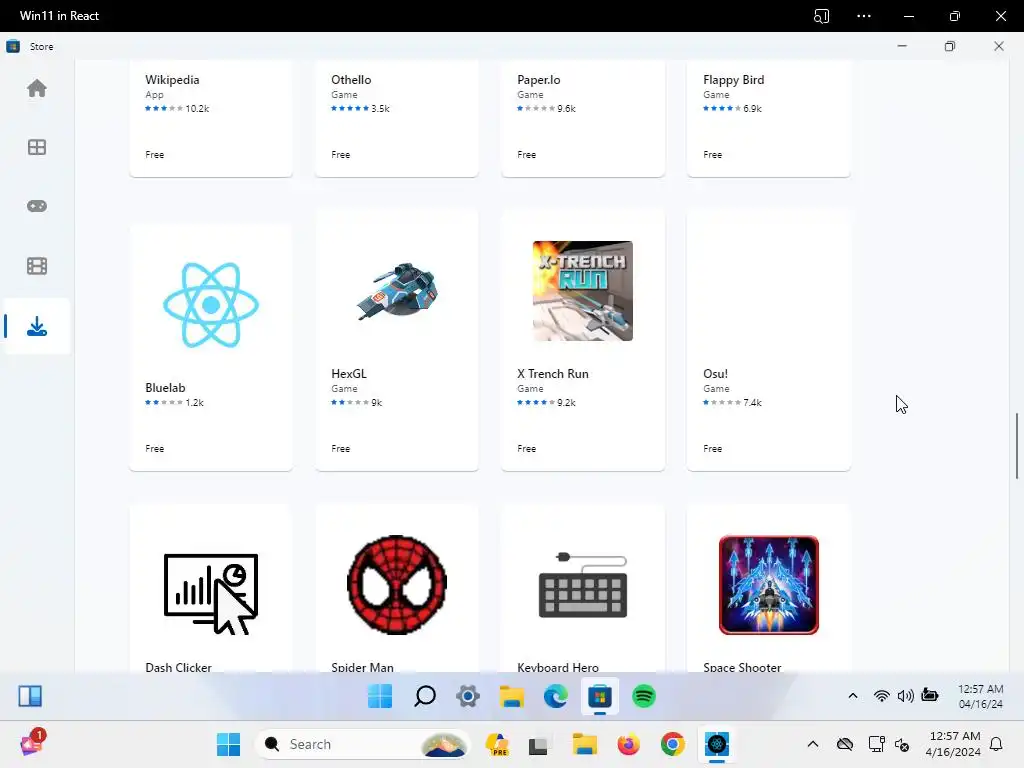
Task: Click the star rating of Othello
Action: coord(350,108)
